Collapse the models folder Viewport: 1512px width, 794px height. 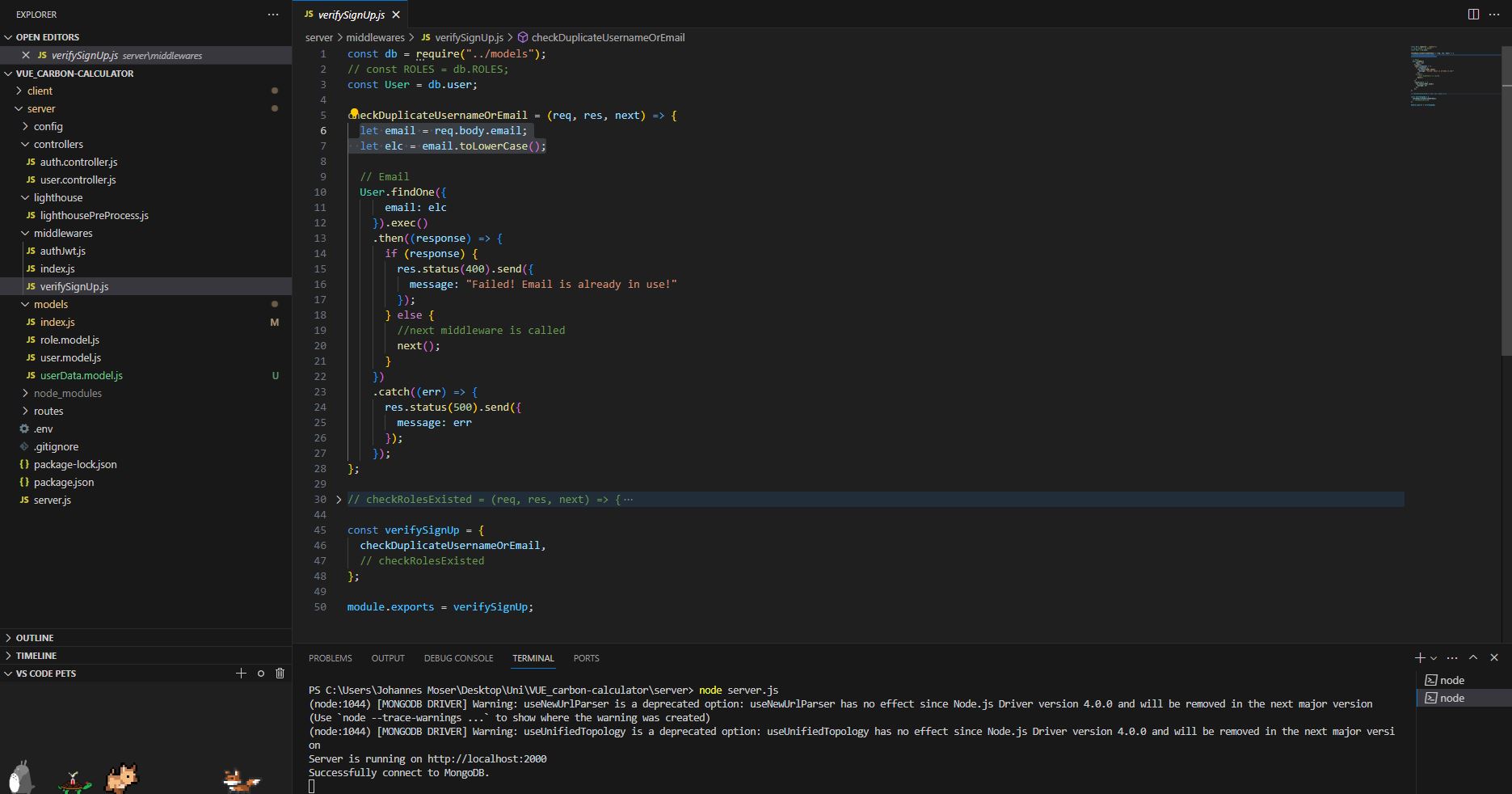coord(145,304)
